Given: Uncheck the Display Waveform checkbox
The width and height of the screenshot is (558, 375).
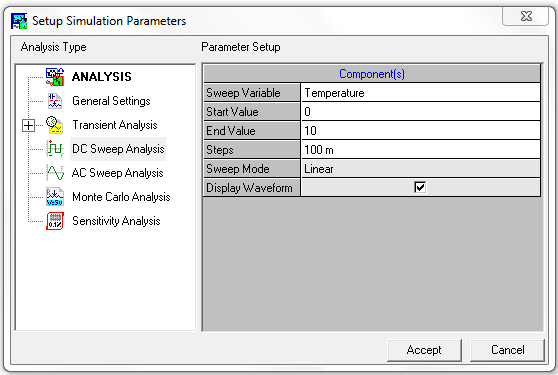Looking at the screenshot, I should click(x=420, y=187).
